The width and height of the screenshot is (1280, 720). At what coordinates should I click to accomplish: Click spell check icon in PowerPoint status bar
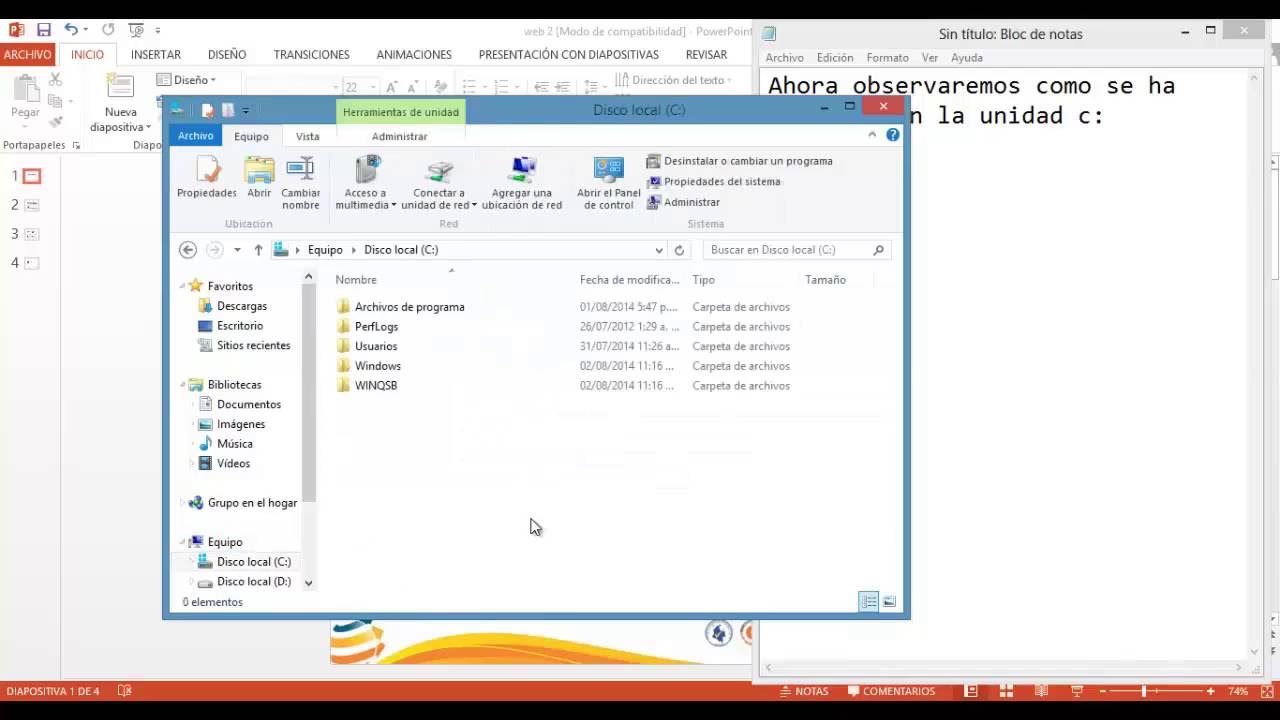click(125, 691)
